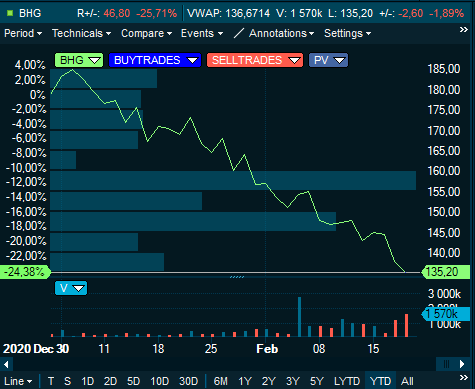
Task: Click the green BHG symbol square icon
Action: (10, 13)
